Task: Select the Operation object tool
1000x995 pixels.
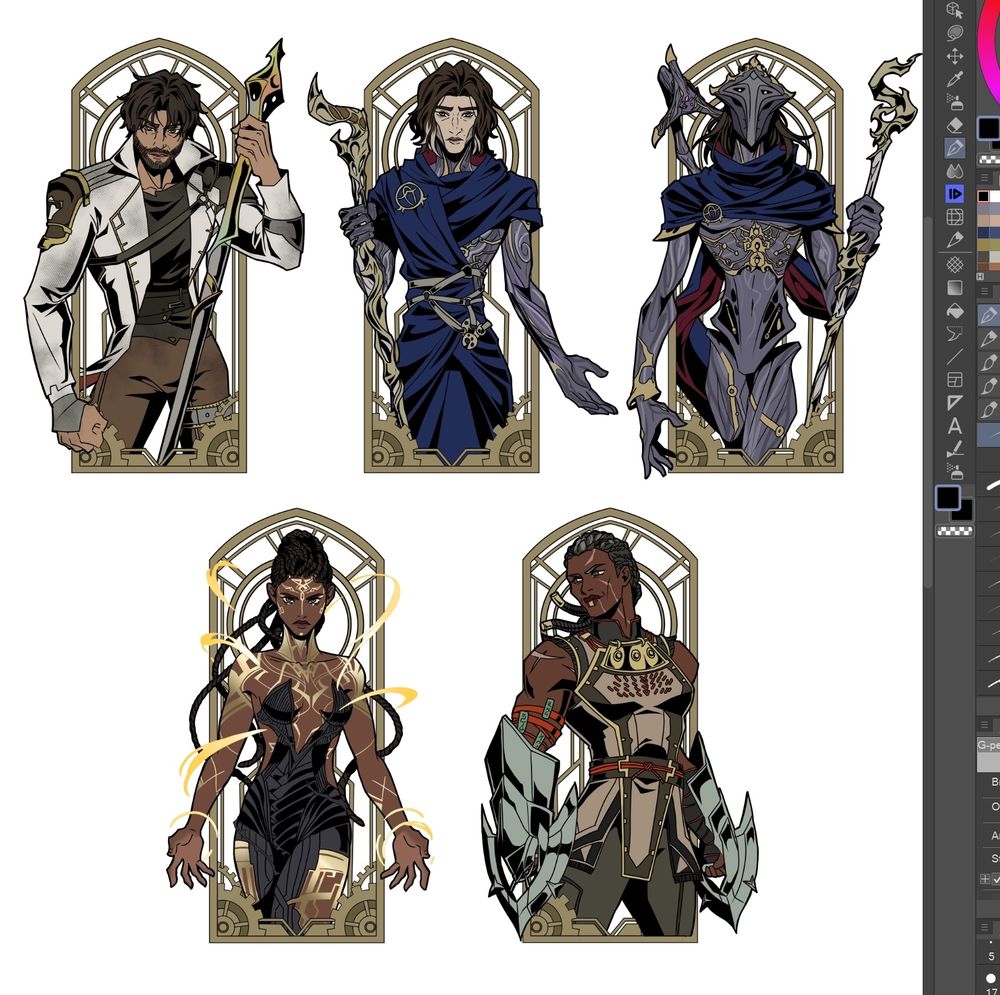Action: coord(954,10)
